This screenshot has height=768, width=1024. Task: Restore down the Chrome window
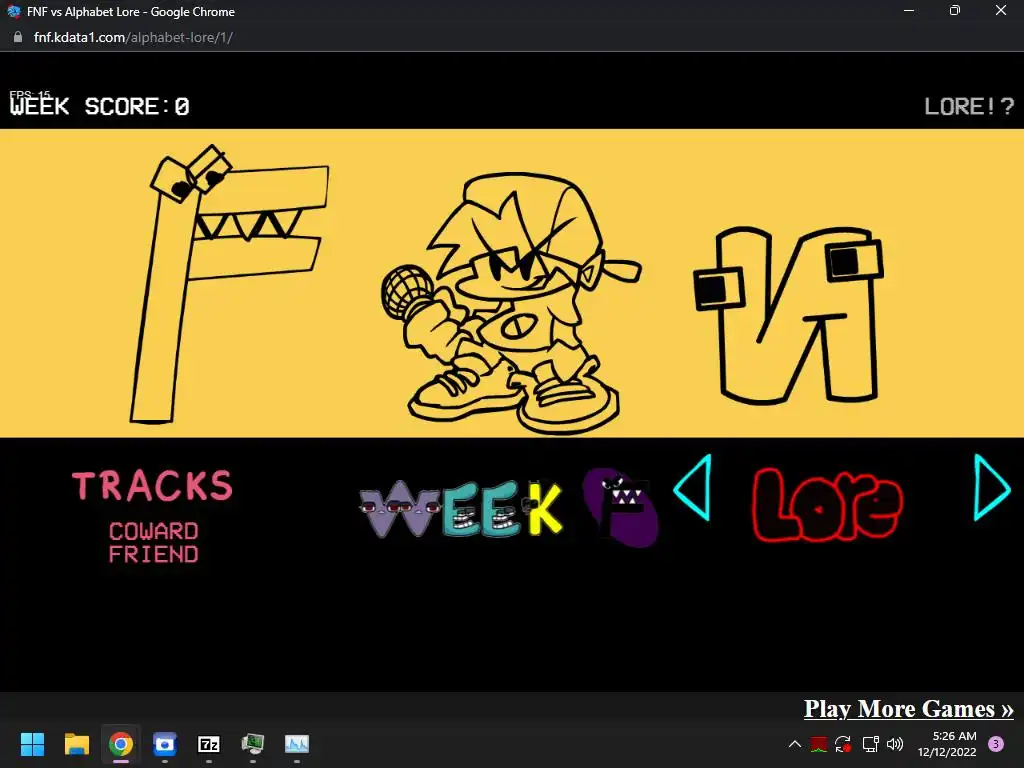(x=955, y=11)
